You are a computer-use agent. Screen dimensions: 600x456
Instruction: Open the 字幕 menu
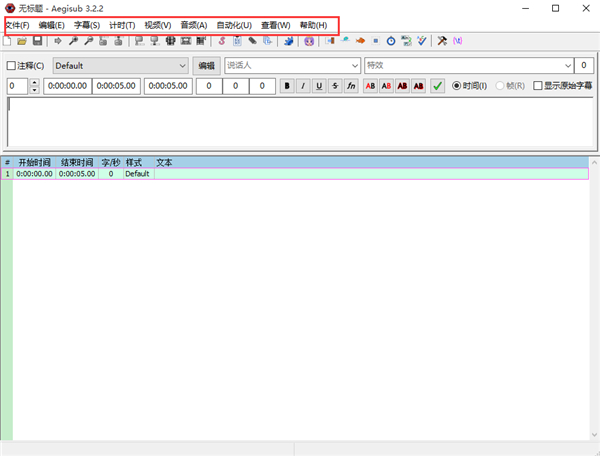tap(87, 24)
